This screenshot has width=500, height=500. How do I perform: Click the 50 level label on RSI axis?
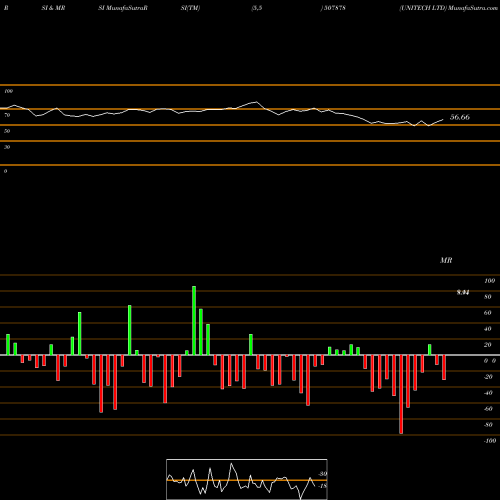click(7, 131)
